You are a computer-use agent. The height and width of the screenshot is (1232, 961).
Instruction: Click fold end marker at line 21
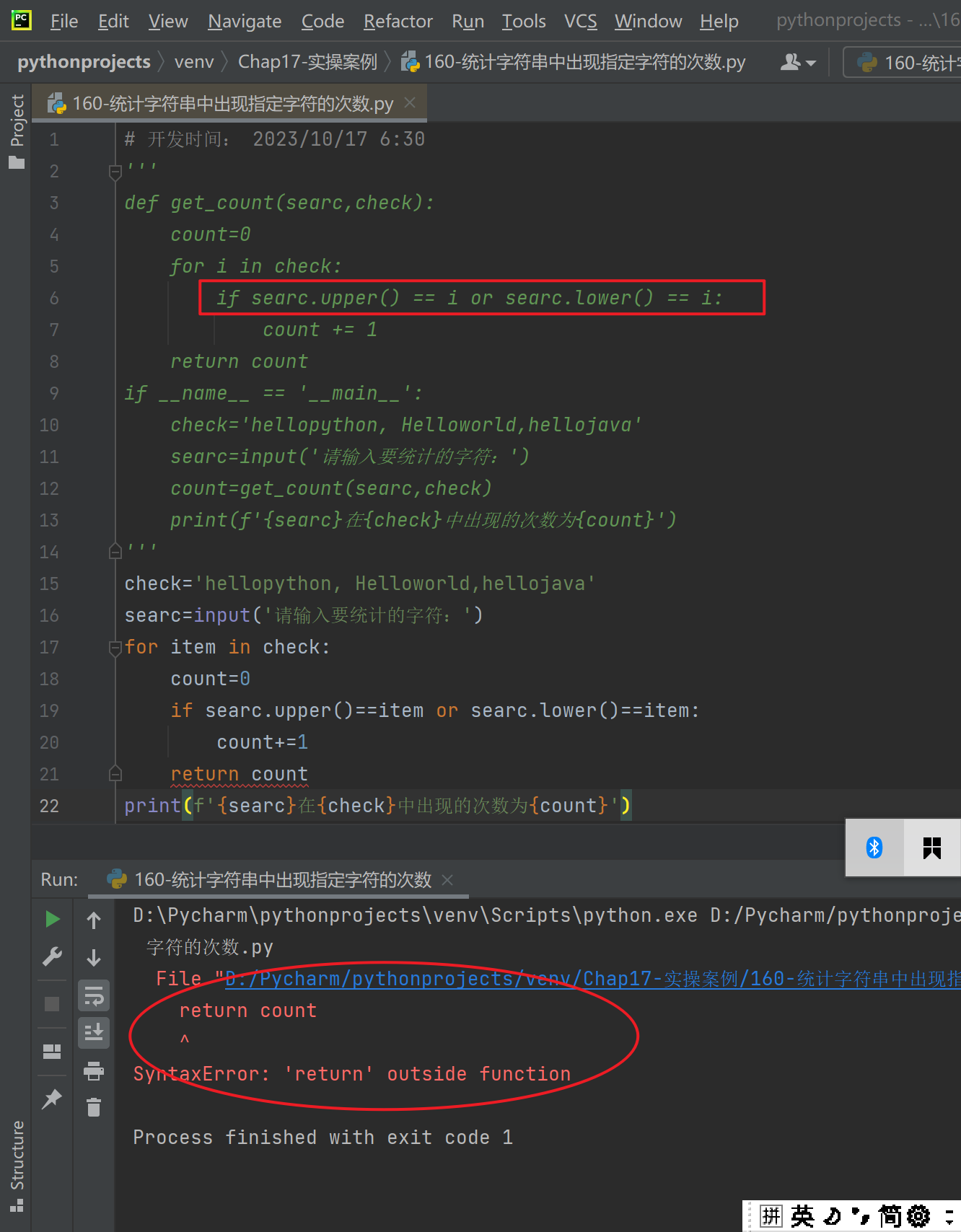coord(115,773)
